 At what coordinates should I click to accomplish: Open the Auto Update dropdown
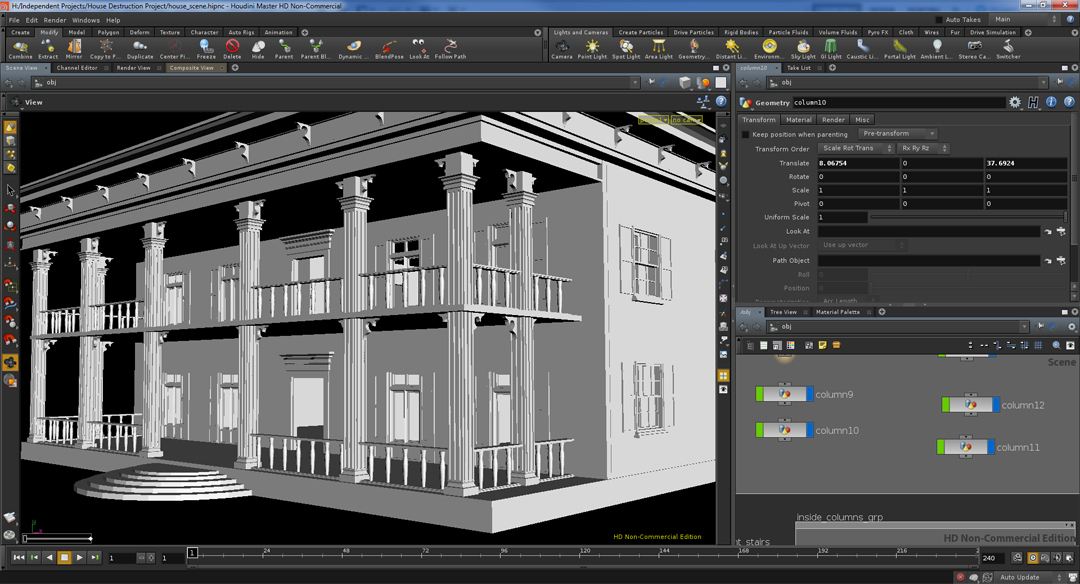tap(1028, 577)
